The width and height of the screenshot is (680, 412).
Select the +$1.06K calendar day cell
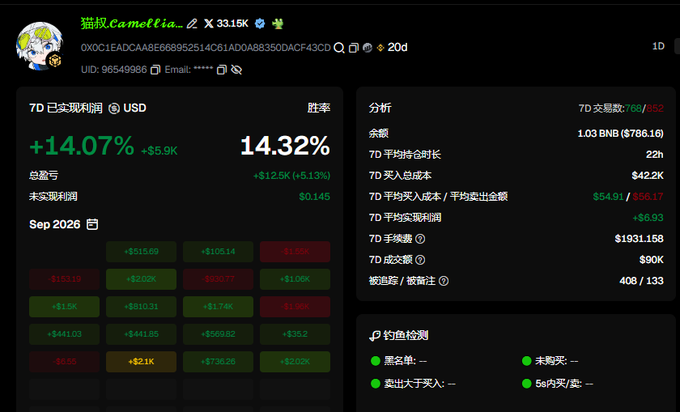point(295,279)
